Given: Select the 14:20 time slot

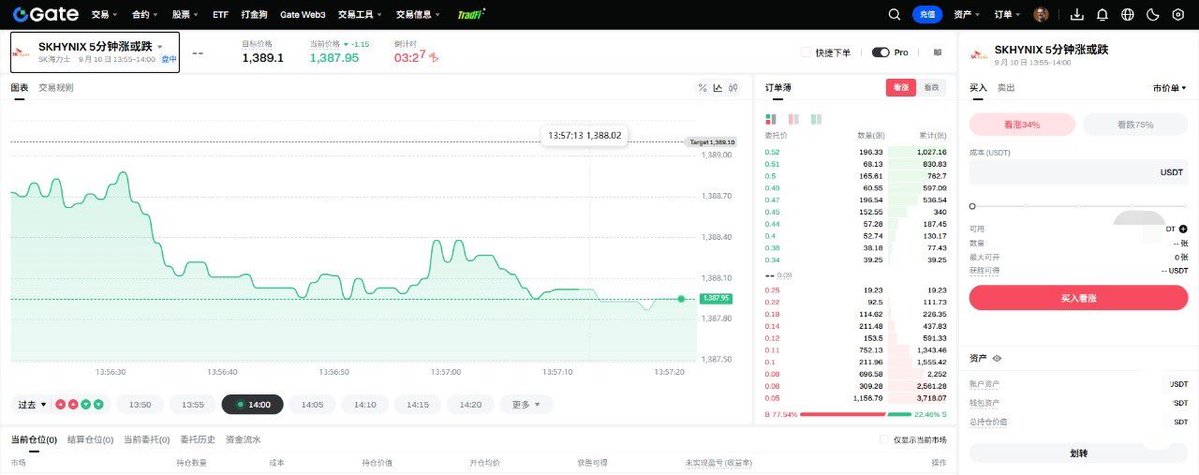Looking at the screenshot, I should [x=470, y=404].
